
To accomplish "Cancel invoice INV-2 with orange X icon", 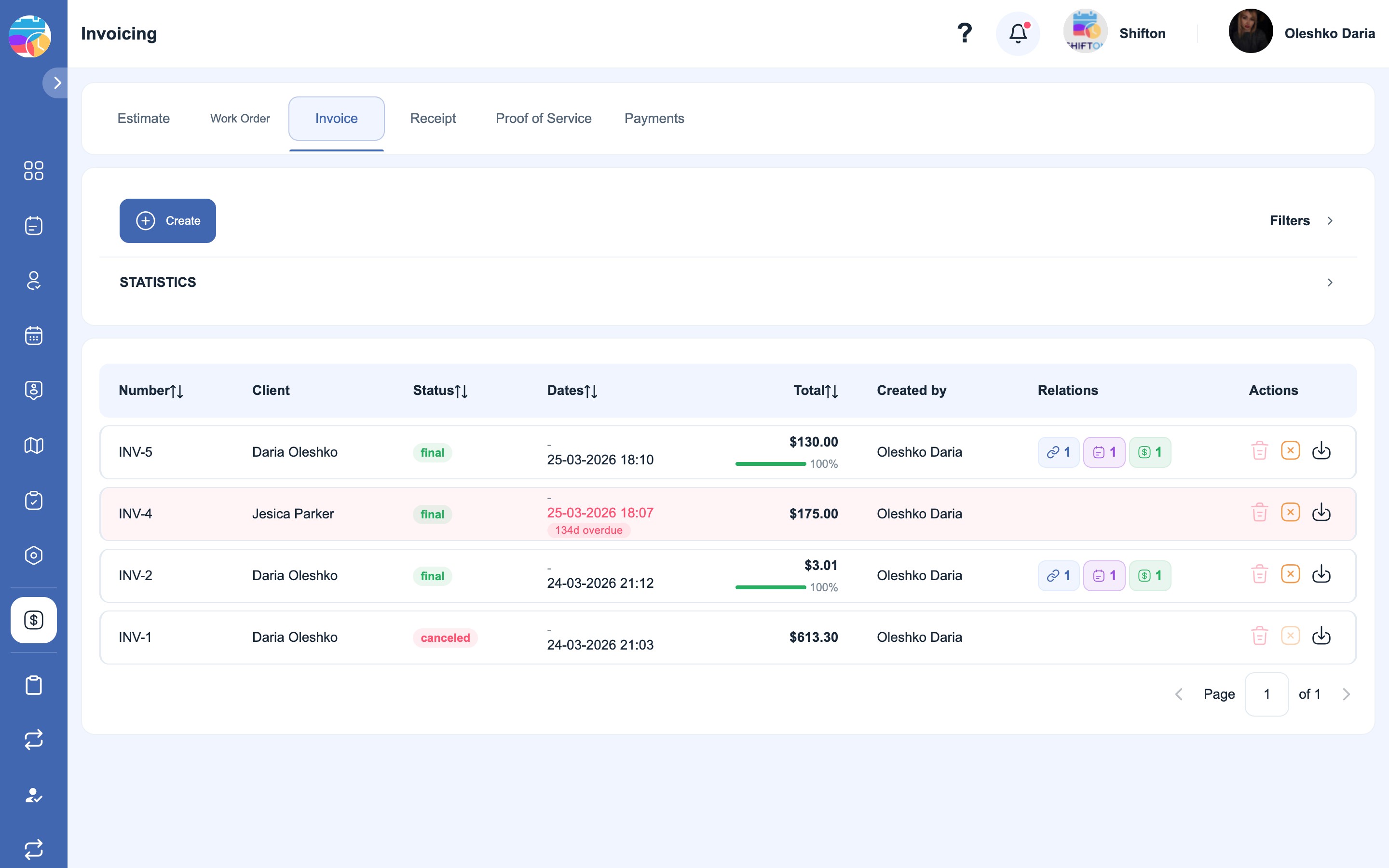I will (1290, 574).
